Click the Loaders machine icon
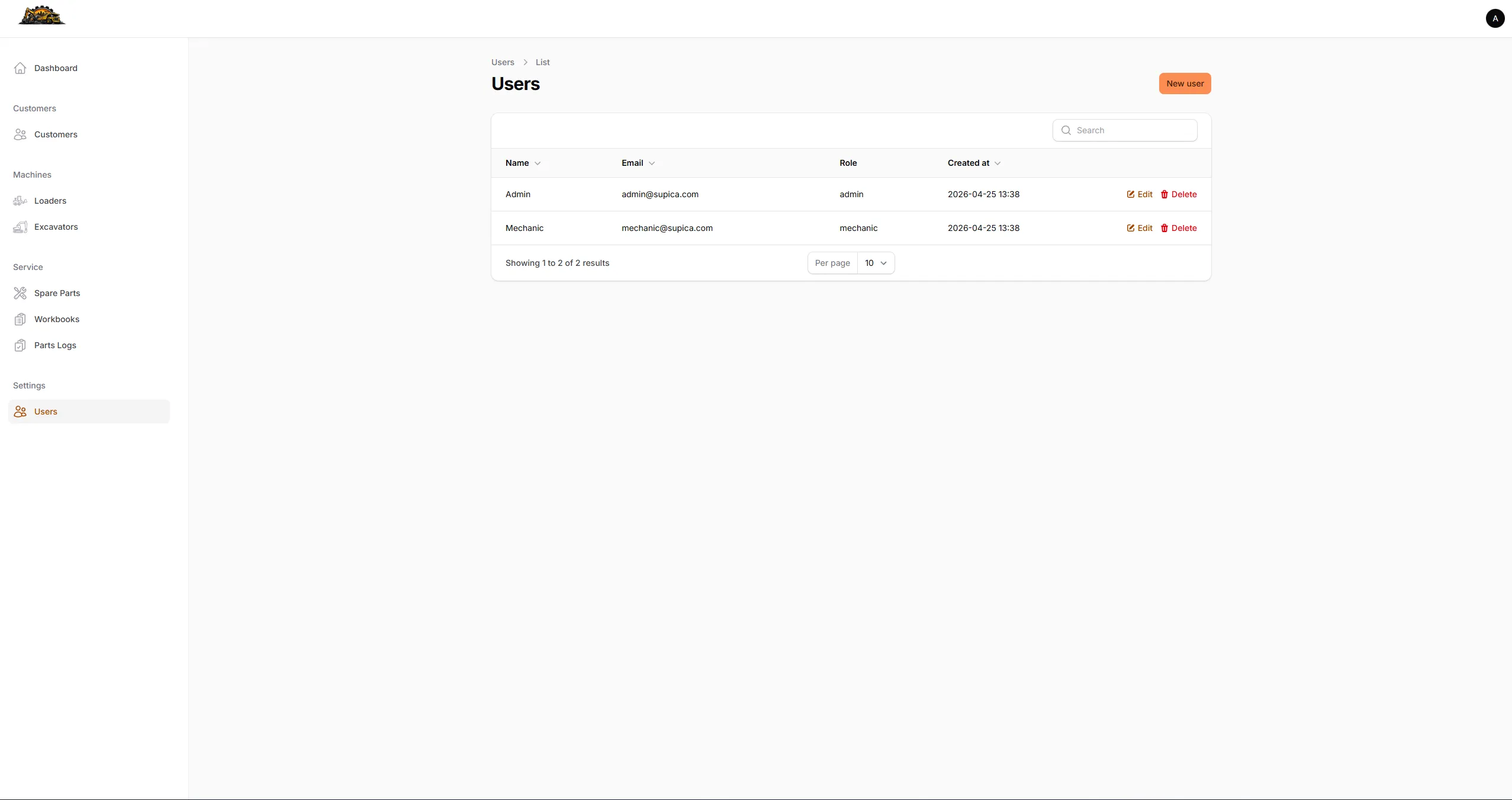The image size is (1512, 800). pyautogui.click(x=20, y=201)
